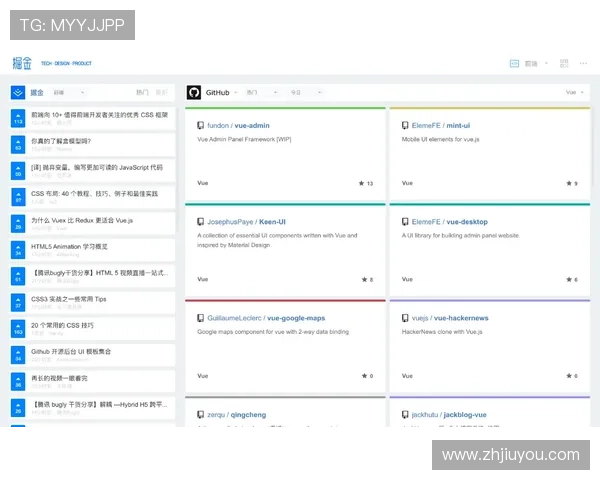Image resolution: width=600 pixels, height=480 pixels.
Task: Open the GuillaumeLeclerc / vue-google-maps repository
Action: pos(266,318)
